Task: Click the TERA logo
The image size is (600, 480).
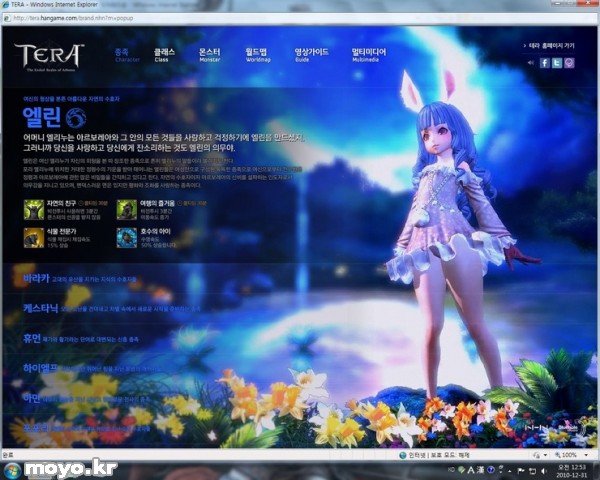Action: [49, 57]
